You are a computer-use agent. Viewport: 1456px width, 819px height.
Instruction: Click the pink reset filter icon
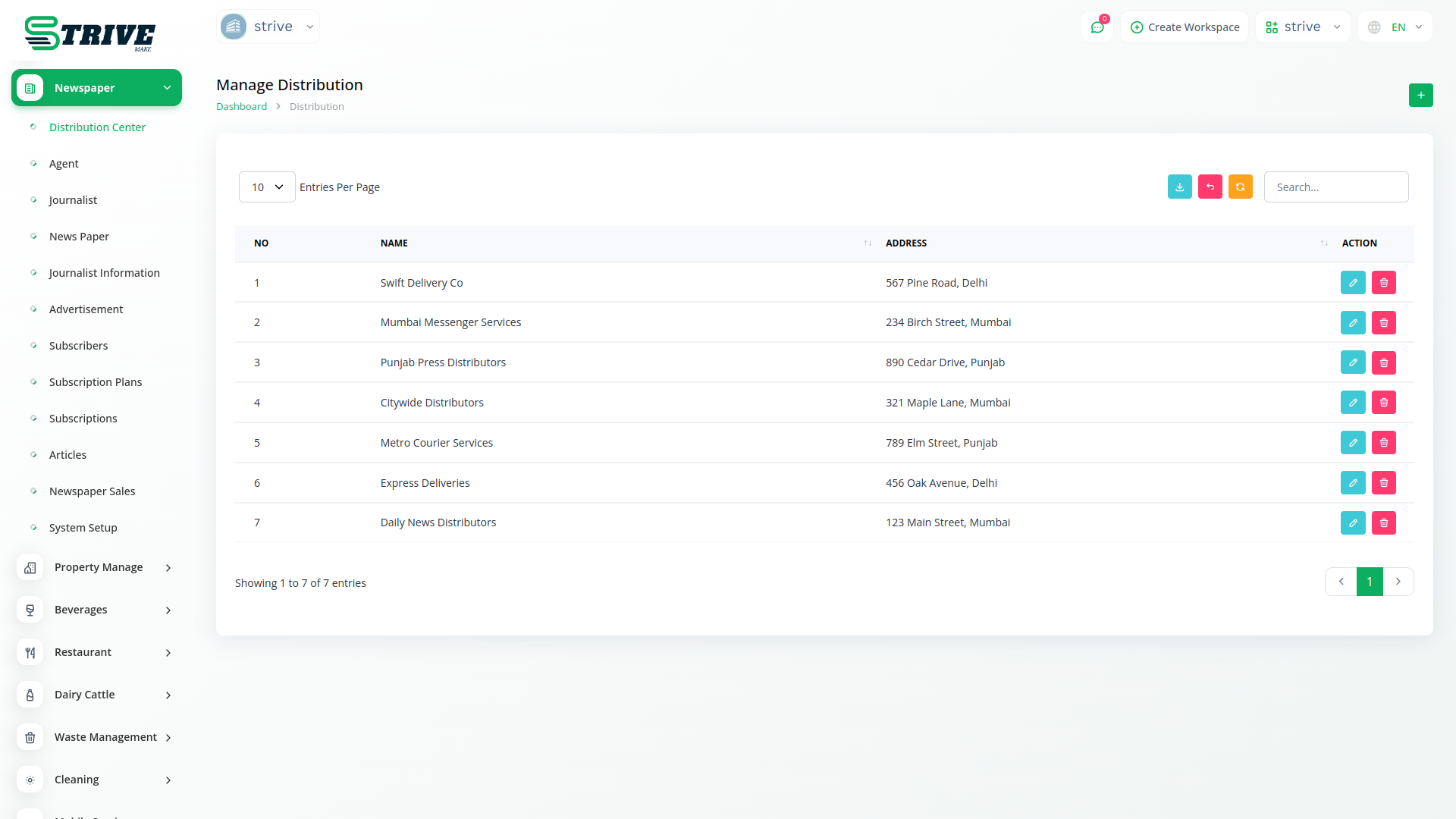(1210, 187)
